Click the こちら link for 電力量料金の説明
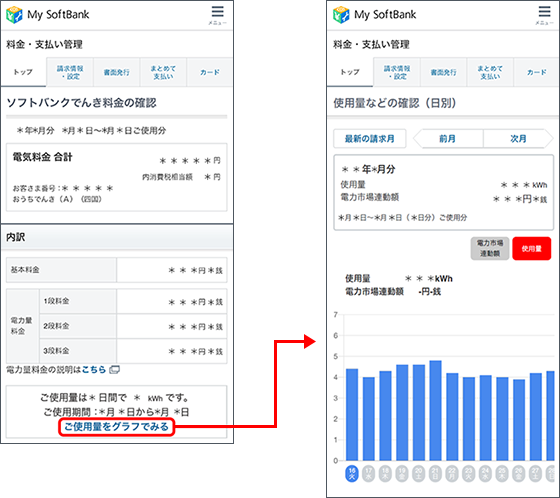The height and width of the screenshot is (498, 560). pos(94,369)
